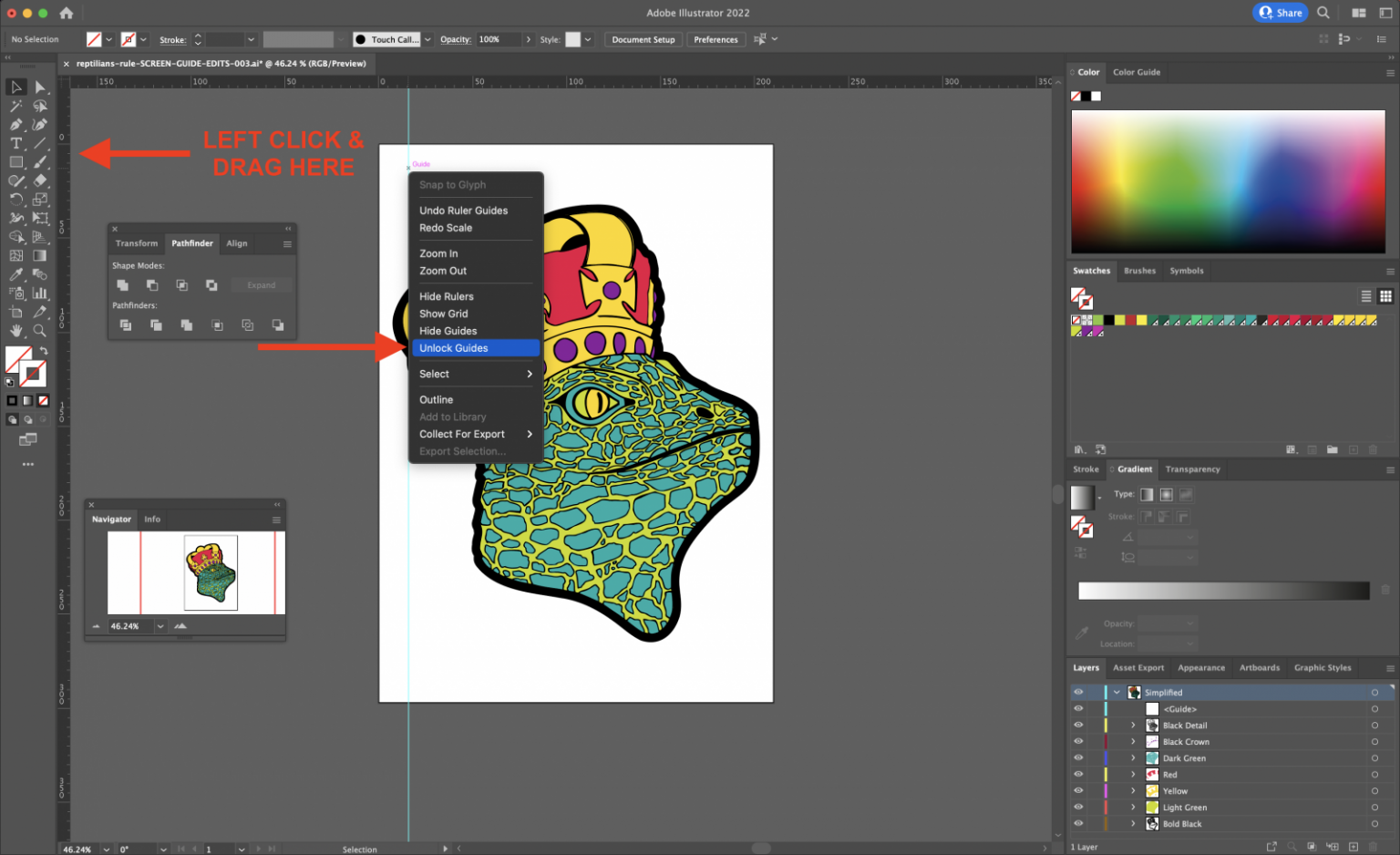Click the Unite shape mode in Pathfinder
Image resolution: width=1400 pixels, height=855 pixels.
click(x=124, y=284)
